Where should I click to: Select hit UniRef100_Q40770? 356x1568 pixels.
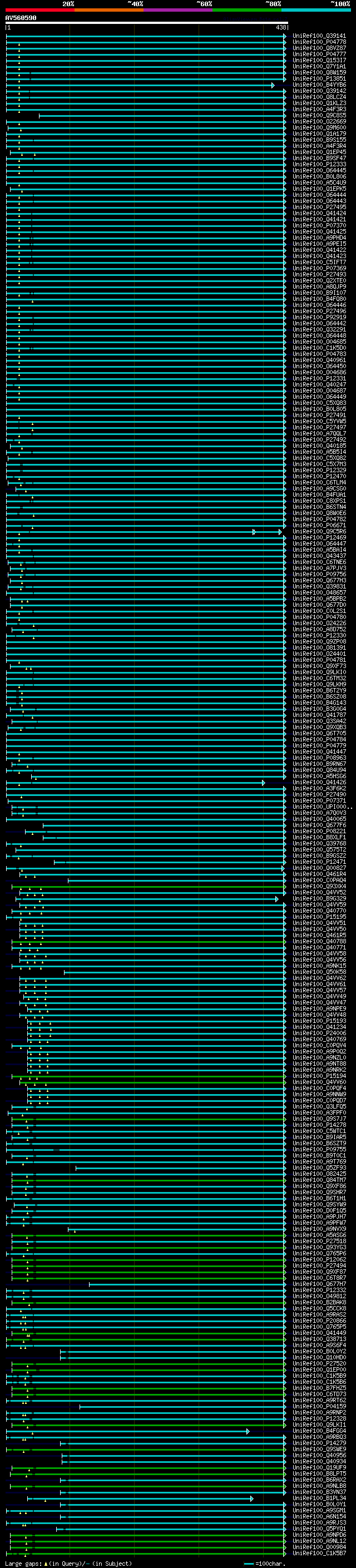pos(319,911)
